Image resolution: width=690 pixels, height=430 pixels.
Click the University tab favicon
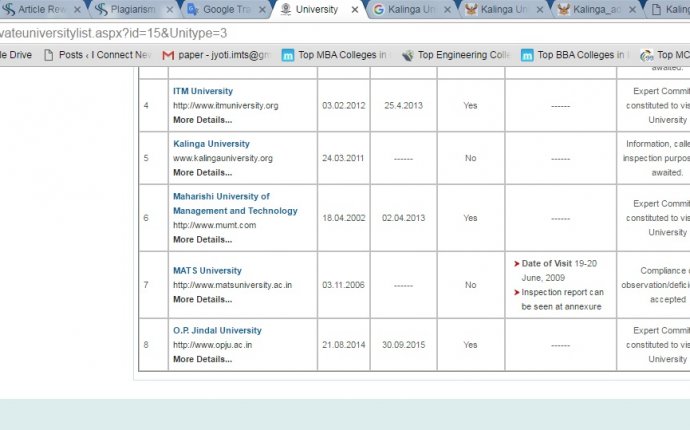point(286,9)
